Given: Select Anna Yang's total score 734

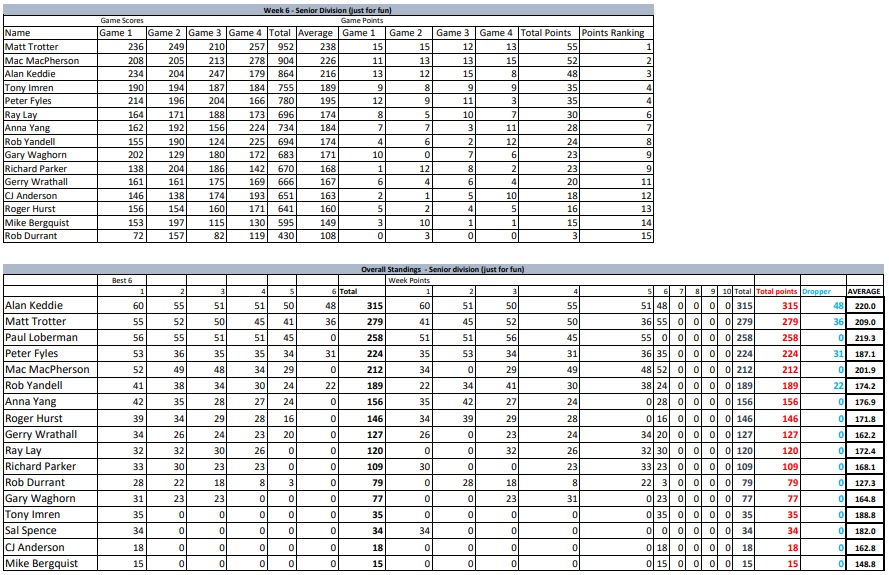Looking at the screenshot, I should pyautogui.click(x=286, y=128).
